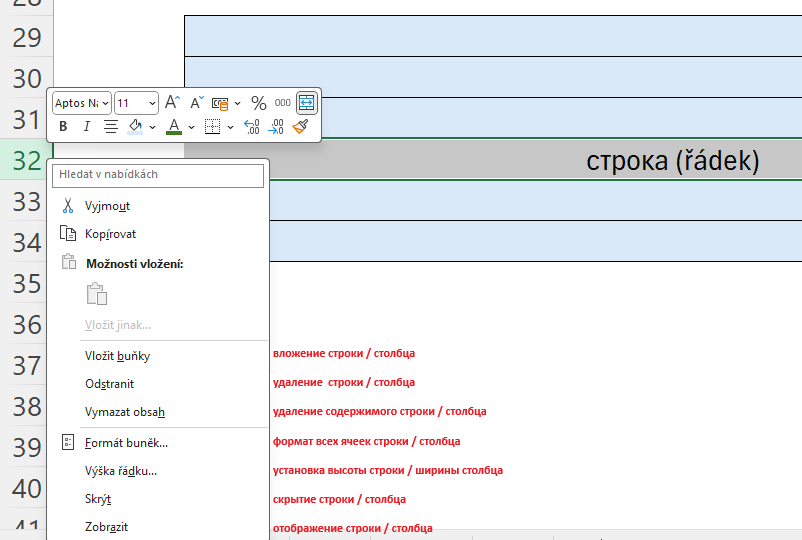The image size is (802, 540).
Task: Choose Kopírovat in the context menu
Action: click(x=110, y=234)
